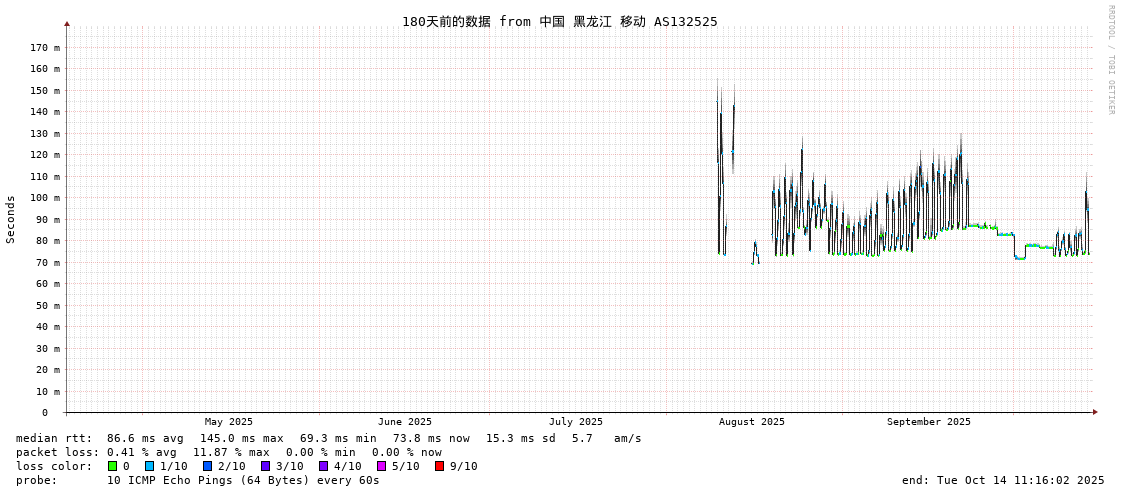Click the June 2025 x-axis label
This screenshot has width=1121, height=494.
point(405,422)
